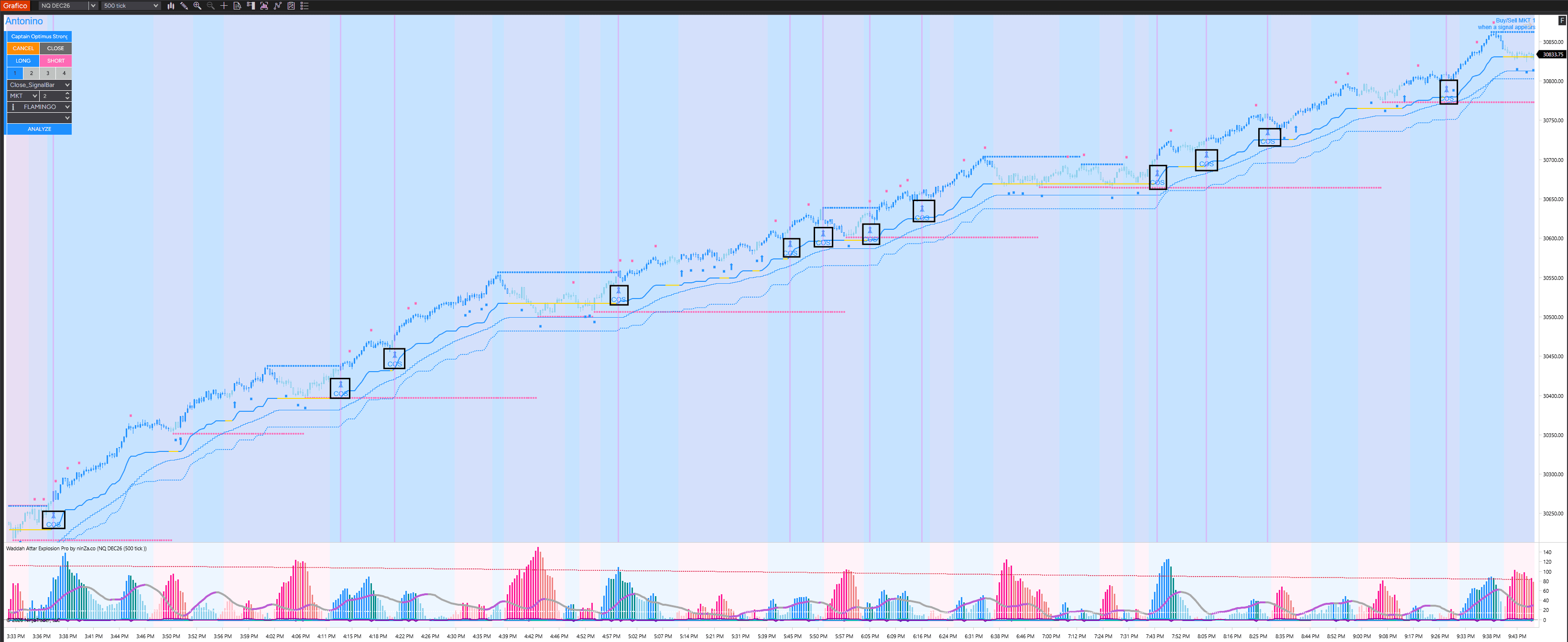Screen dimensions: 1568x642
Task: Open the chart properties list icon
Action: 305,5
